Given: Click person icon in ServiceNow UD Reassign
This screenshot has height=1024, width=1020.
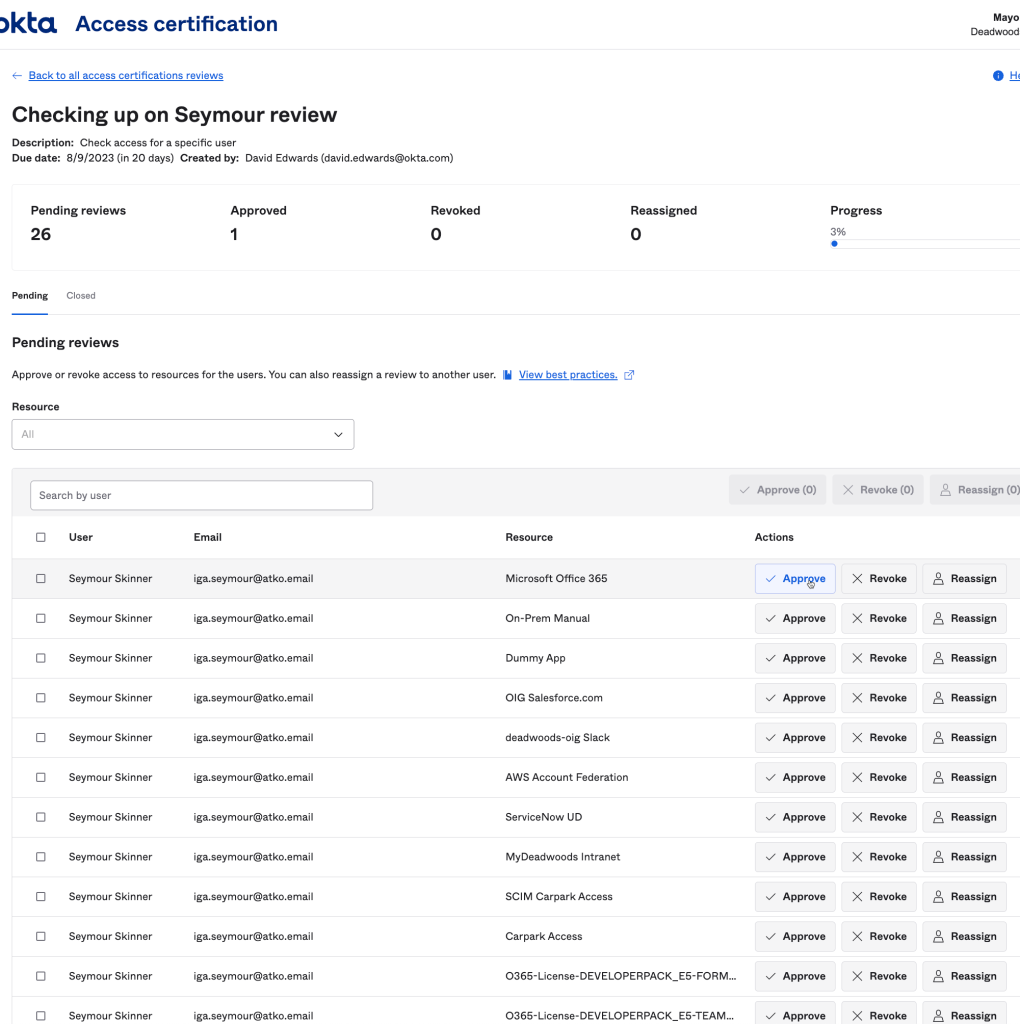Looking at the screenshot, I should pyautogui.click(x=938, y=817).
